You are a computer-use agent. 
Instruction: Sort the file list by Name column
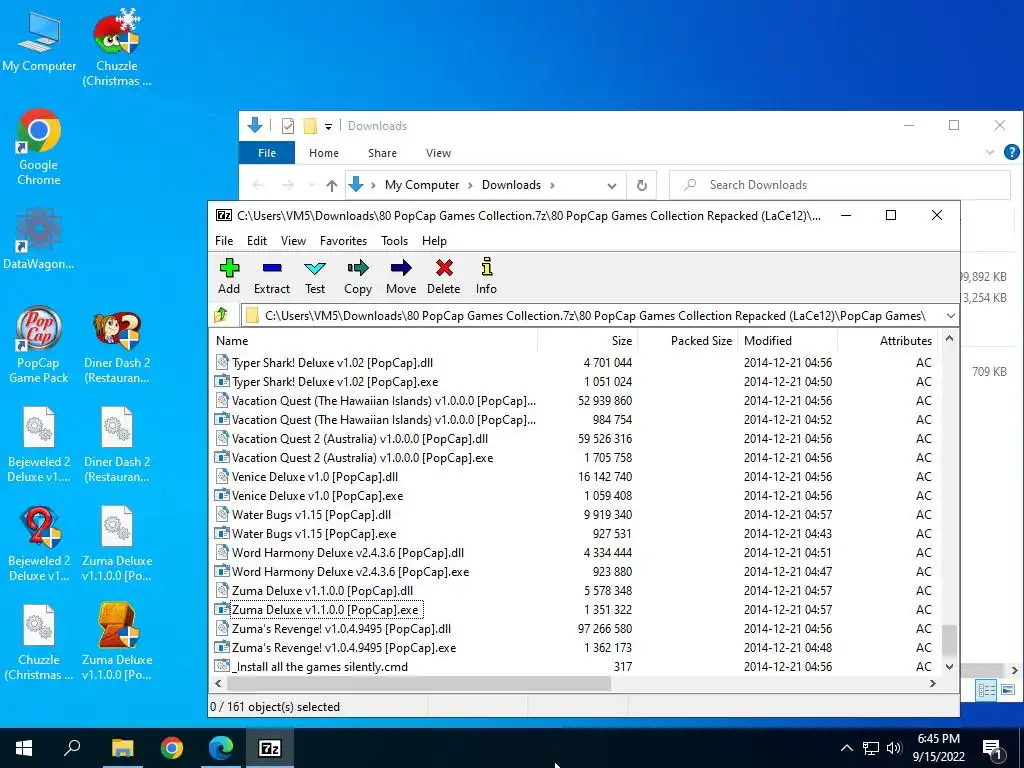[x=374, y=341]
